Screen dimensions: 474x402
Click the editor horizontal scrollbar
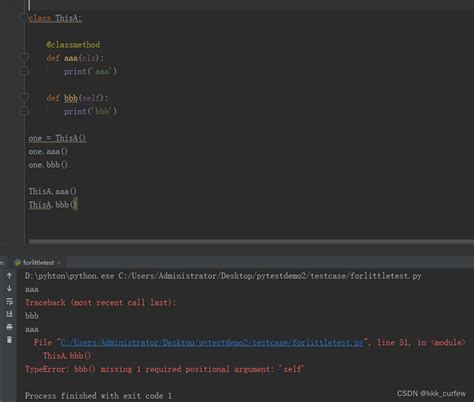(x=251, y=241)
